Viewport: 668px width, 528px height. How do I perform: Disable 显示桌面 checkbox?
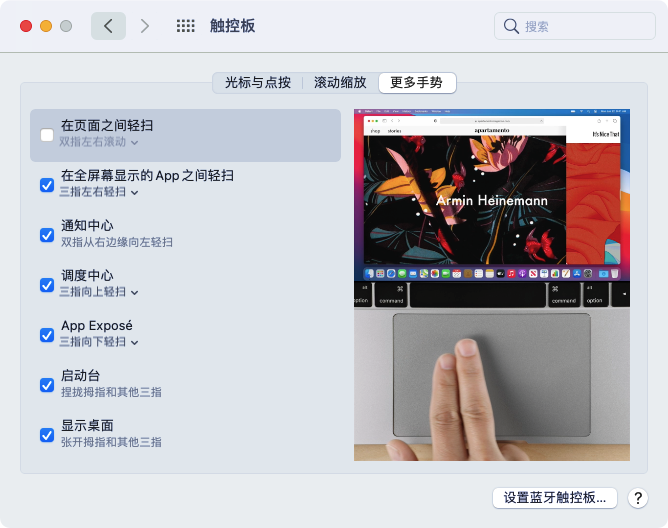[x=47, y=435]
